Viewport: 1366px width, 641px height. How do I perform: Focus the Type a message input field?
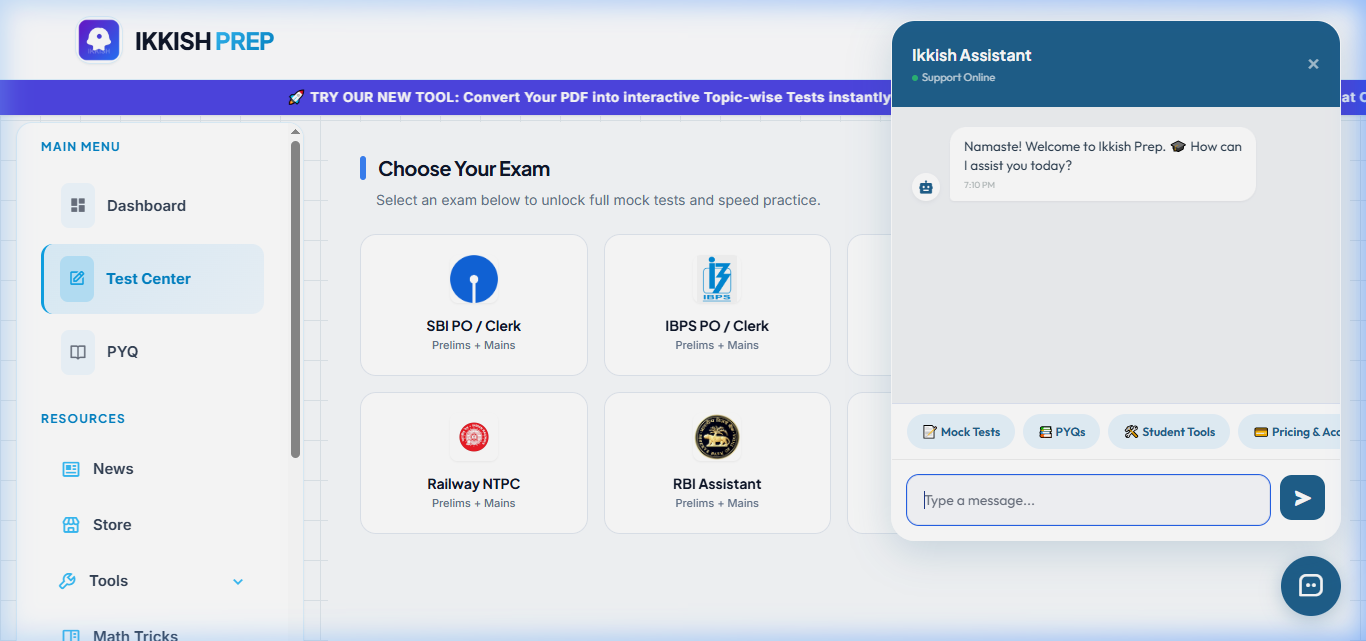pyautogui.click(x=1088, y=500)
